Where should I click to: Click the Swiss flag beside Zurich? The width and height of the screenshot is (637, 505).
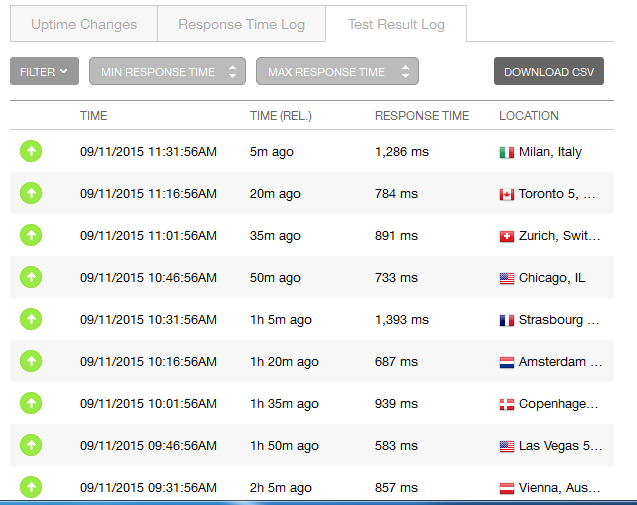[x=507, y=236]
